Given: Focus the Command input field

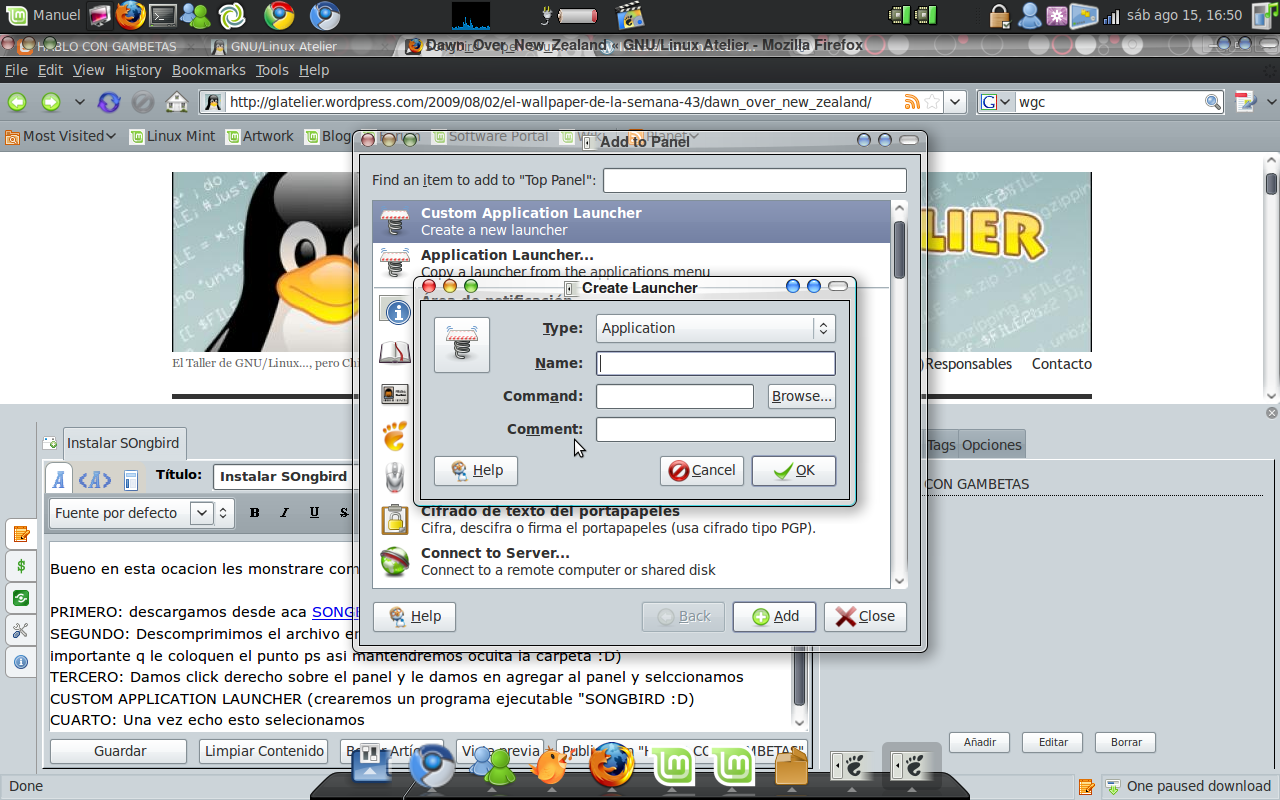Looking at the screenshot, I should (675, 396).
